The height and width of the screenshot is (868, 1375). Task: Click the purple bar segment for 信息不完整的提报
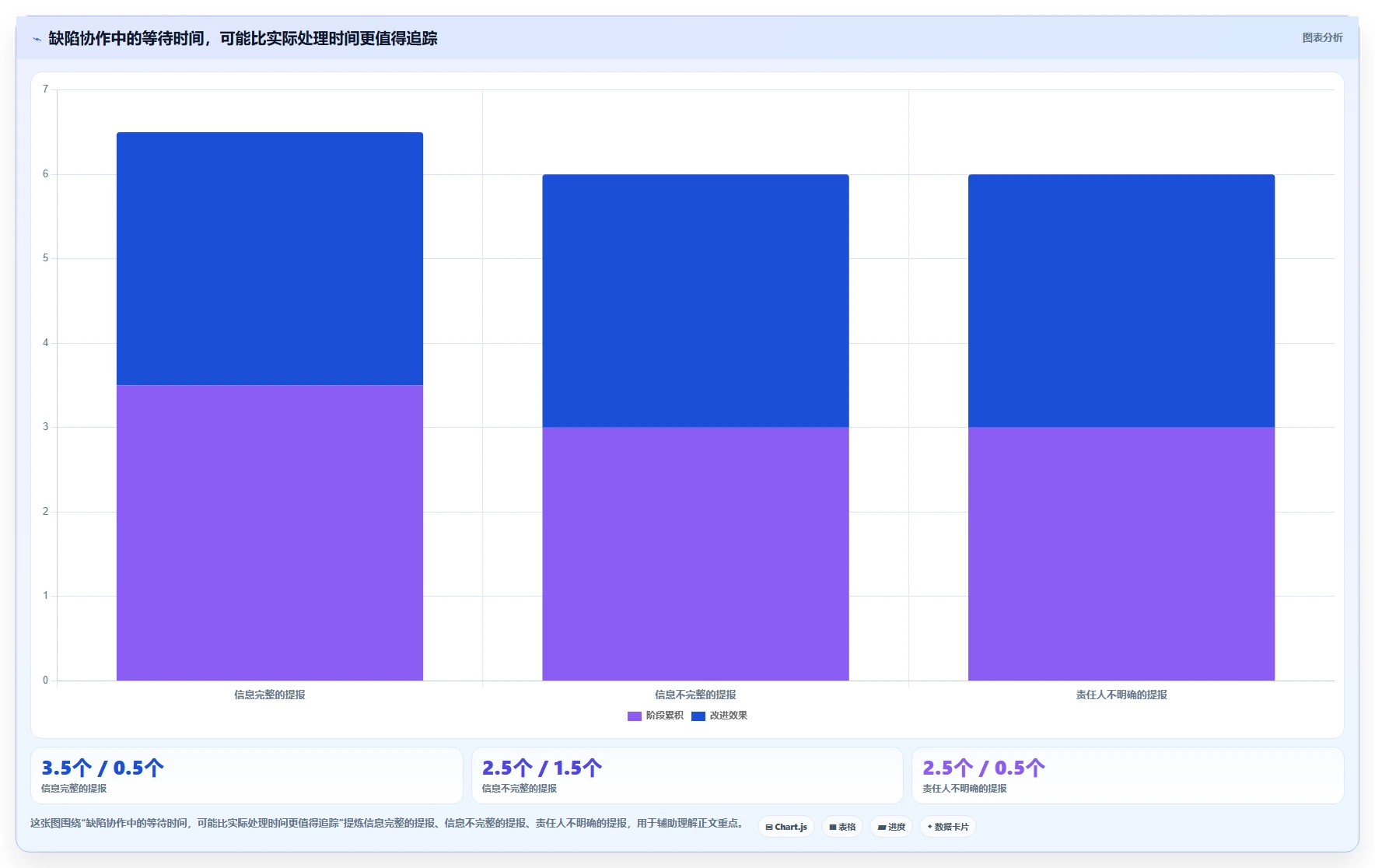coord(695,554)
